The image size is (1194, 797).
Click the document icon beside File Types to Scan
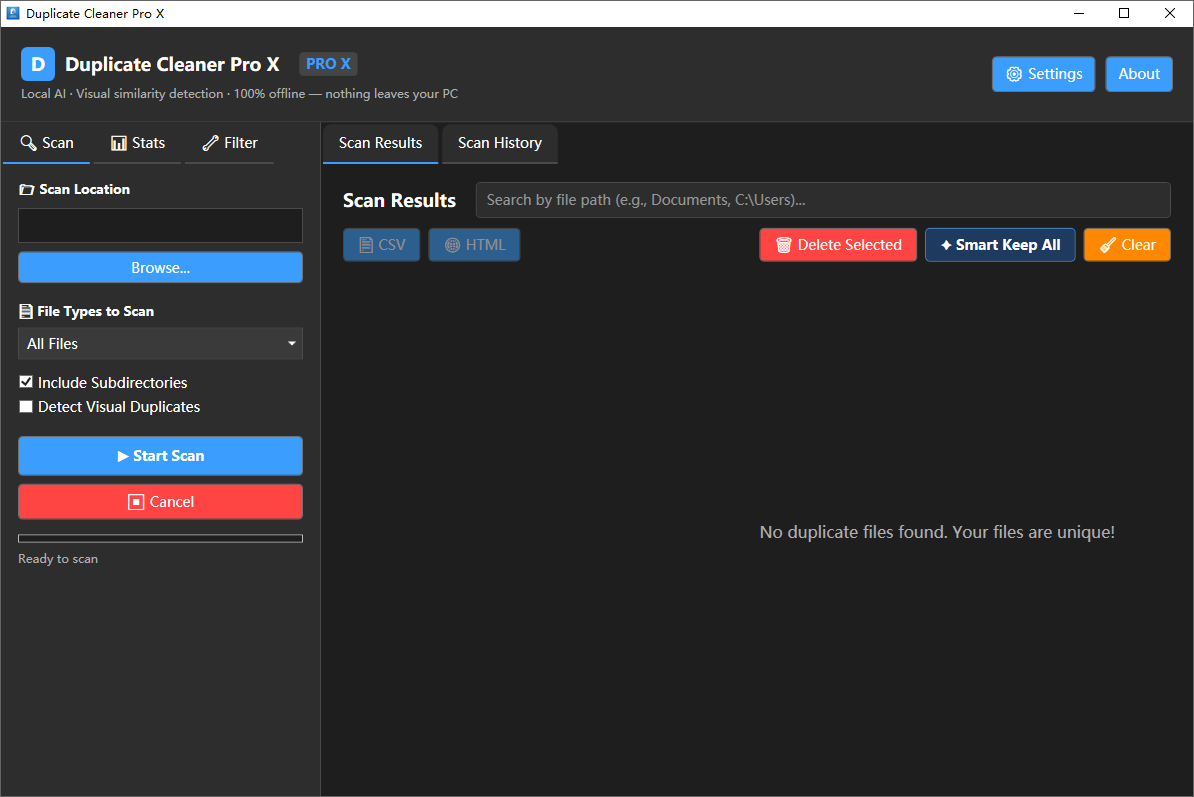pyautogui.click(x=26, y=311)
